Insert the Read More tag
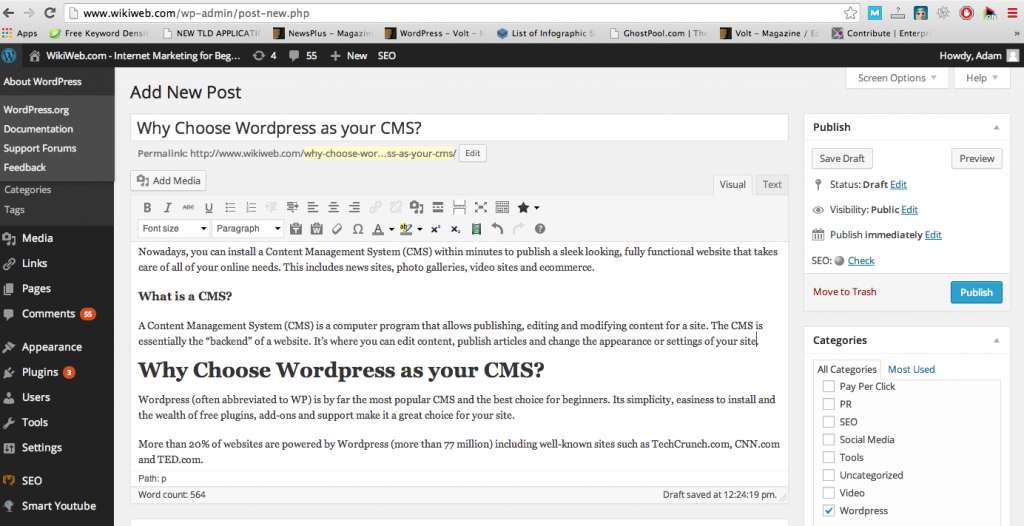The image size is (1024, 526). [x=438, y=208]
